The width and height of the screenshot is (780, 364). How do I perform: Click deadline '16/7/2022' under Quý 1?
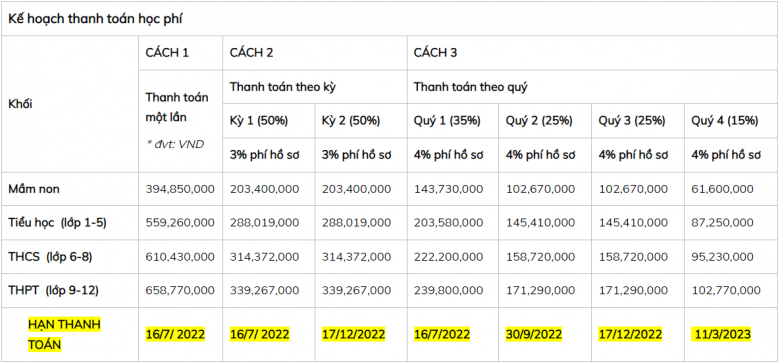[442, 334]
